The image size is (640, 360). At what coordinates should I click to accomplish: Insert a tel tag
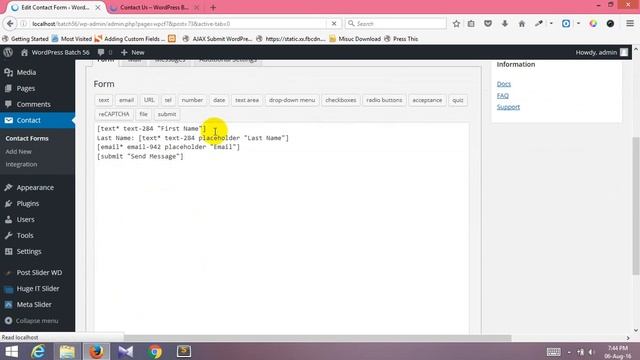[168, 100]
